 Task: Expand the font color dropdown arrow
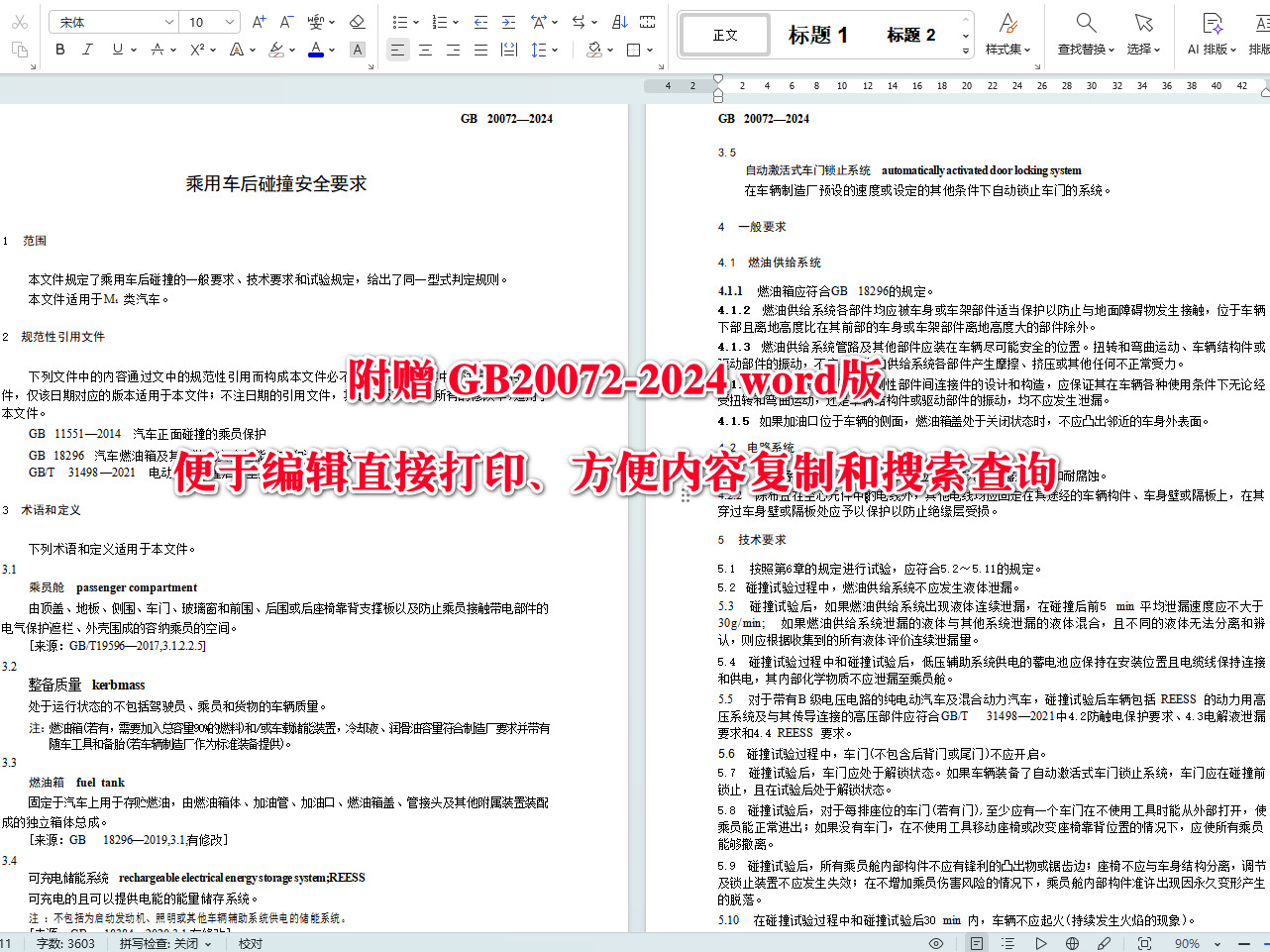[x=331, y=50]
